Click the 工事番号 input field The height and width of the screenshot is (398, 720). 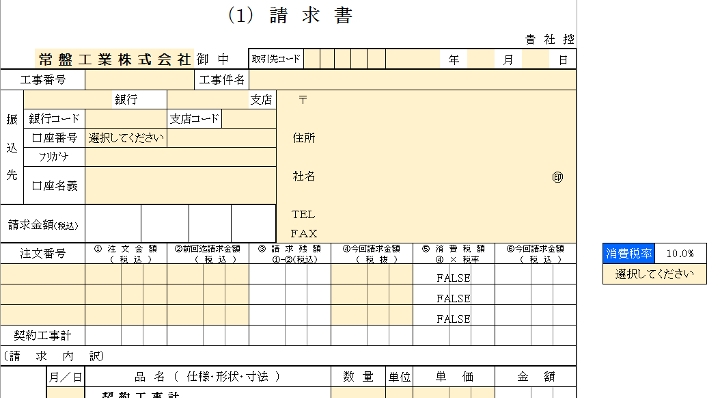point(140,80)
